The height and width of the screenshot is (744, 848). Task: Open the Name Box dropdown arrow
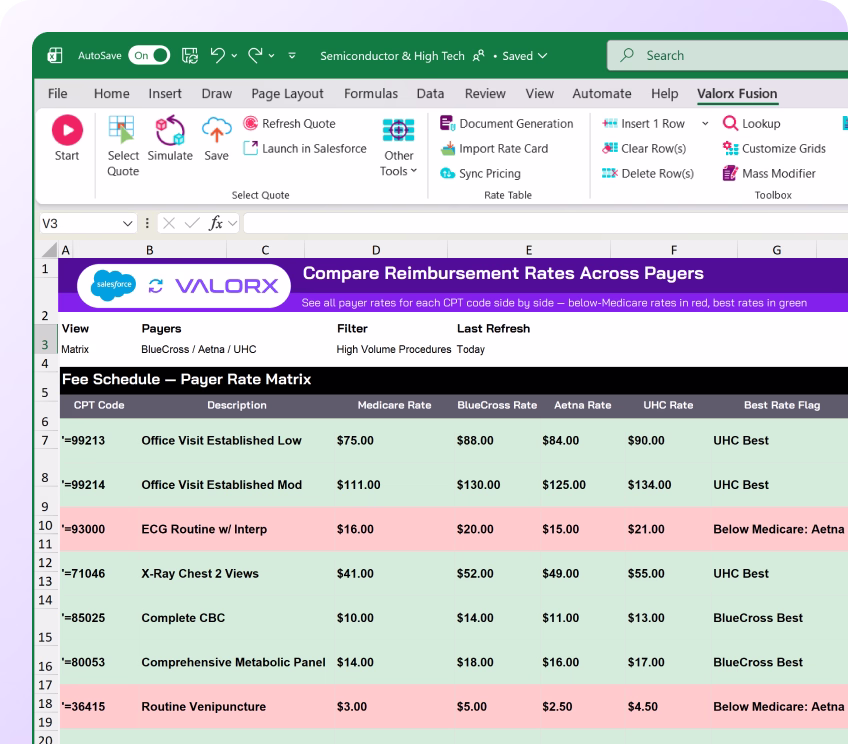128,223
